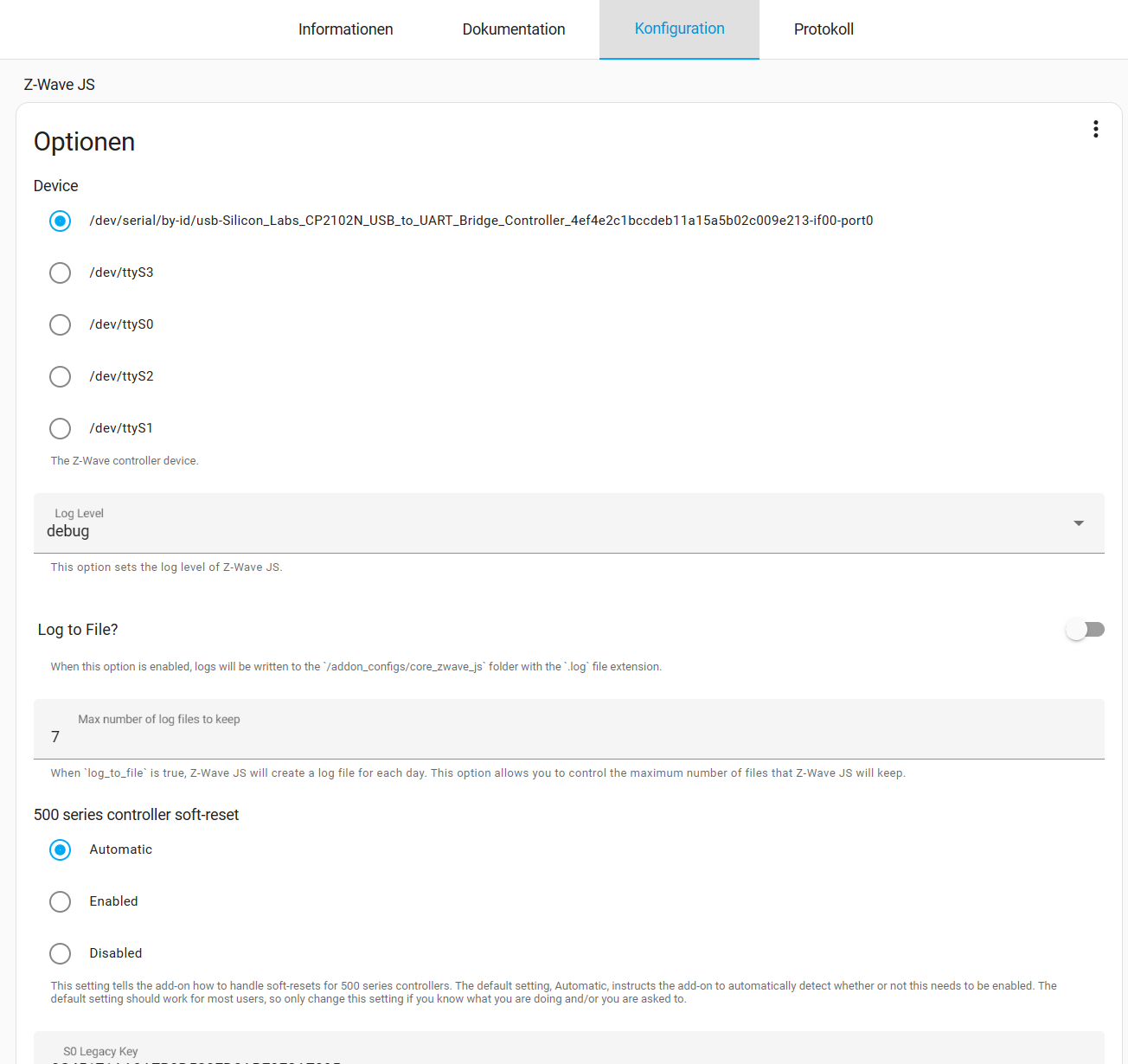Open the Log Level dropdown
1128x1064 pixels.
pos(569,523)
